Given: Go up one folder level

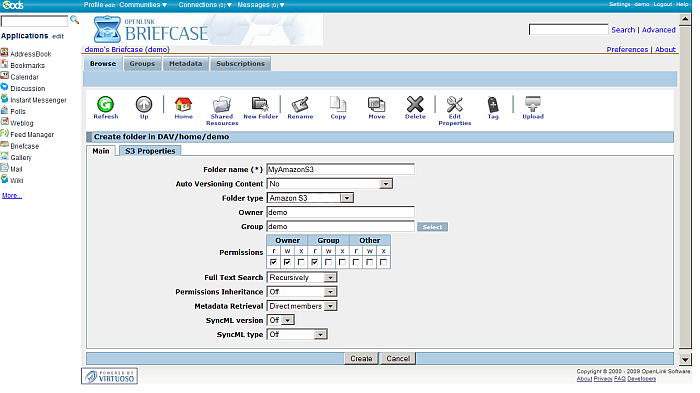Looking at the screenshot, I should (x=144, y=104).
